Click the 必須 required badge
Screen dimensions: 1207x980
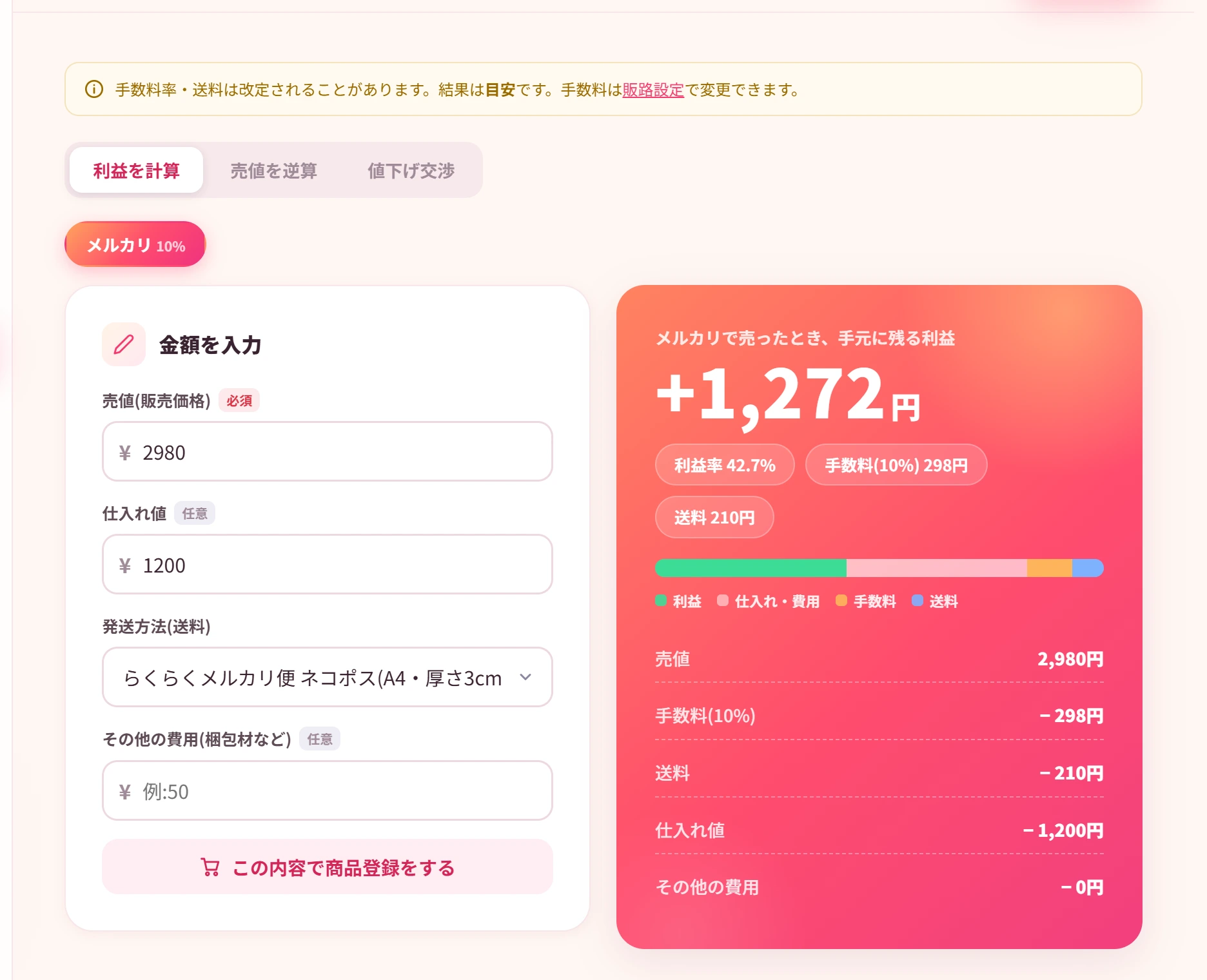pyautogui.click(x=239, y=400)
